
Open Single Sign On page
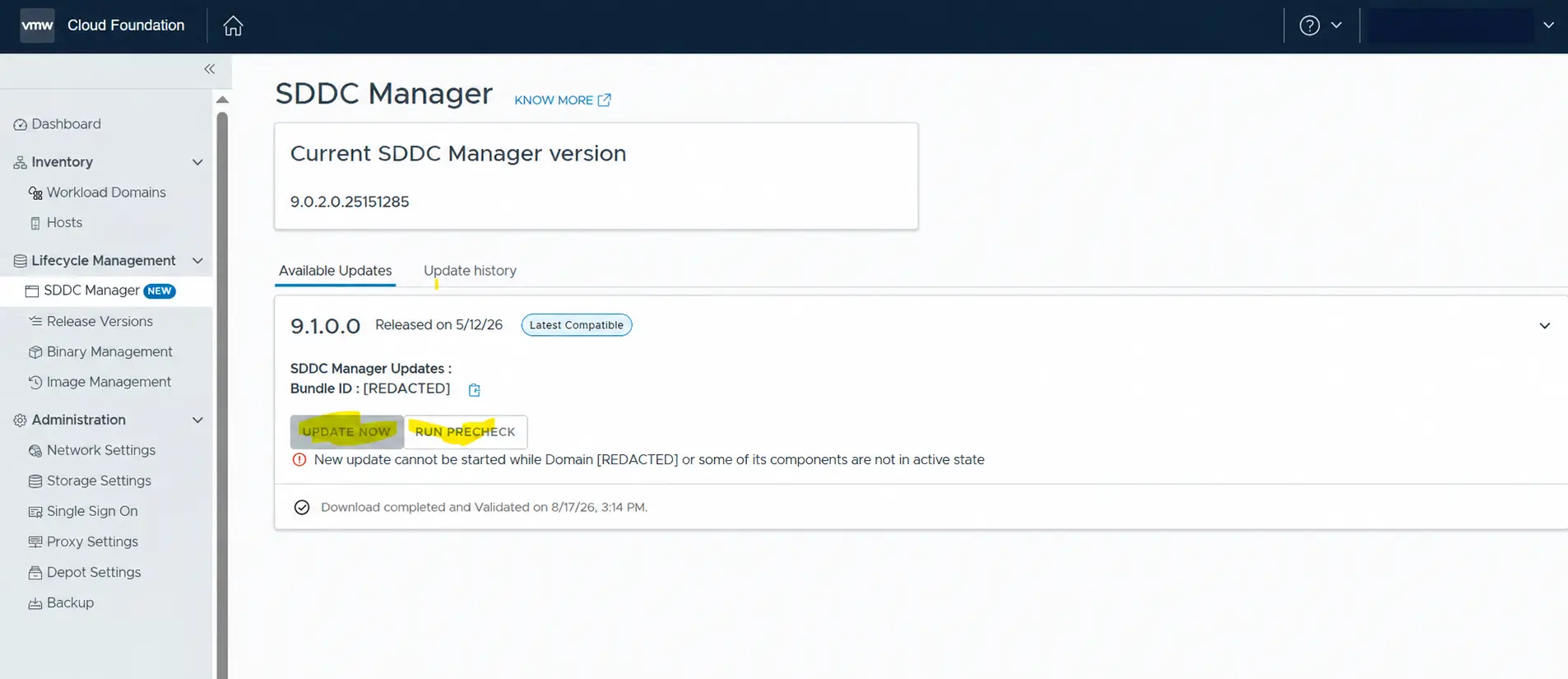(92, 511)
